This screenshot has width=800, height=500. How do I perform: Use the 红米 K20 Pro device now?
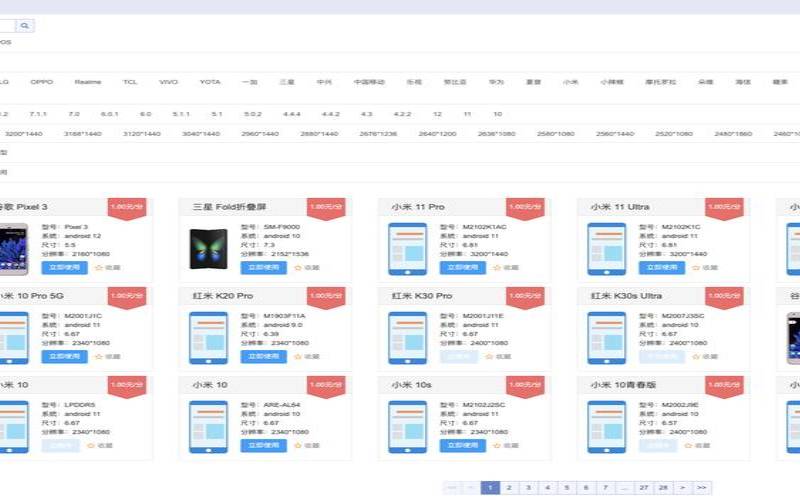tap(263, 357)
